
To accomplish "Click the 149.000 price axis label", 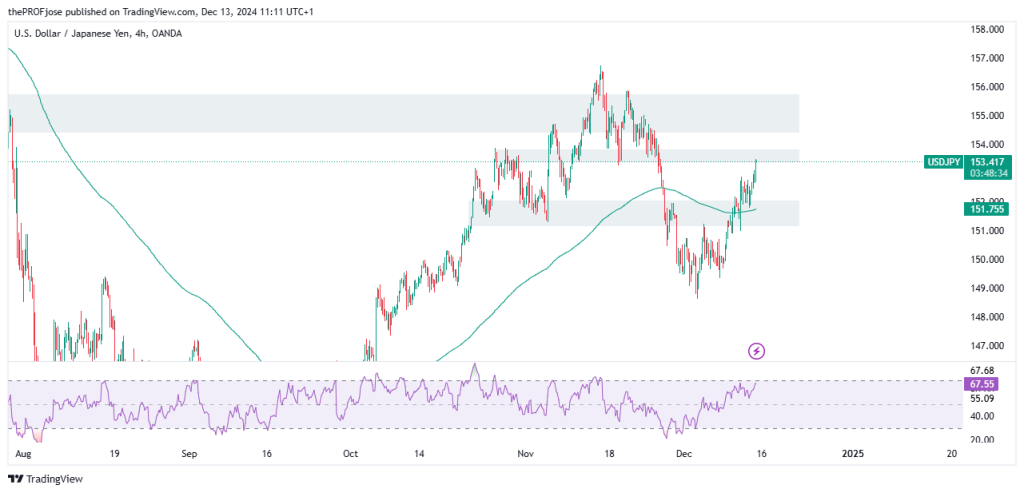I will click(x=987, y=288).
